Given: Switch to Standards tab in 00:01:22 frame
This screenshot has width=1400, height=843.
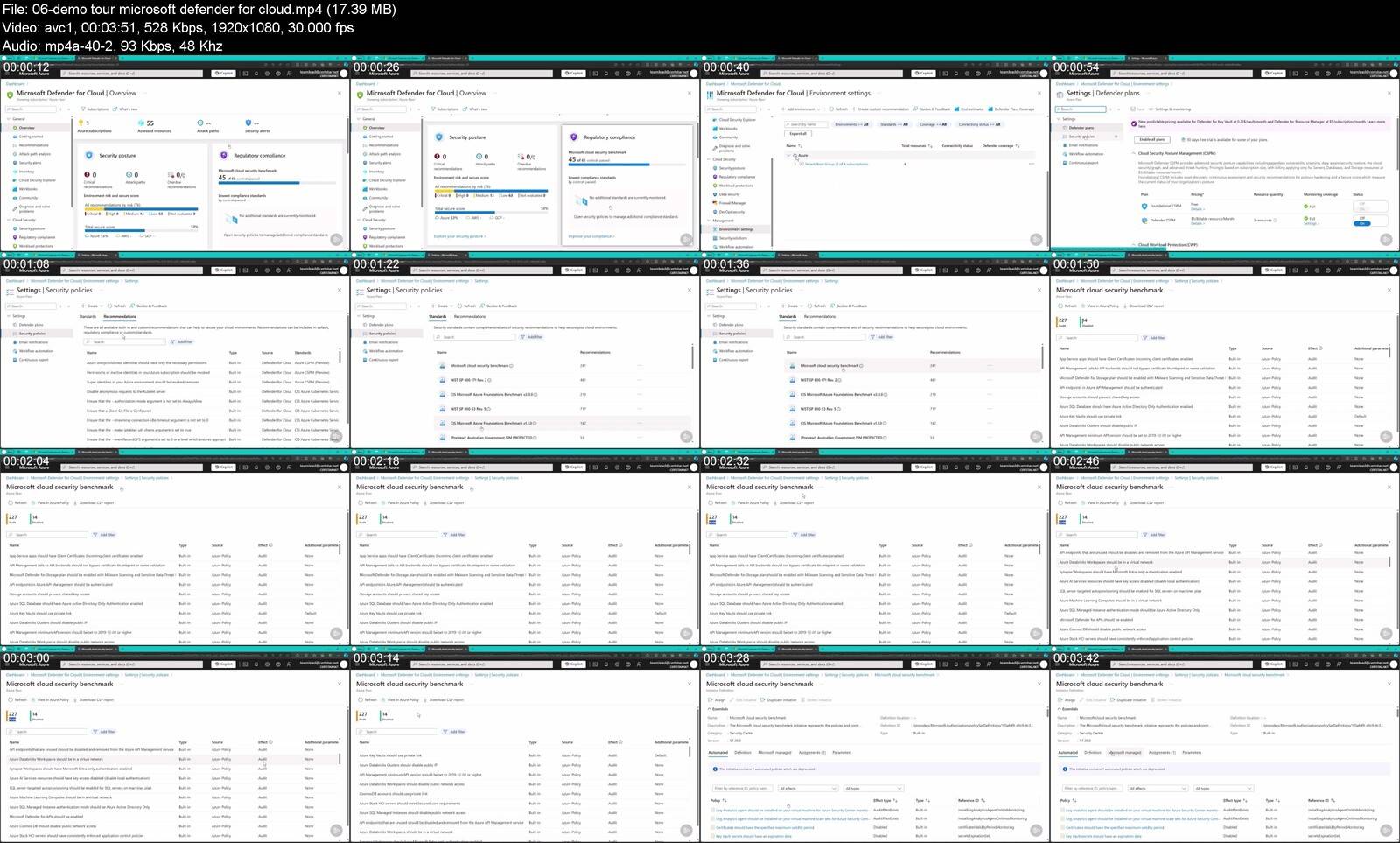Looking at the screenshot, I should [437, 316].
